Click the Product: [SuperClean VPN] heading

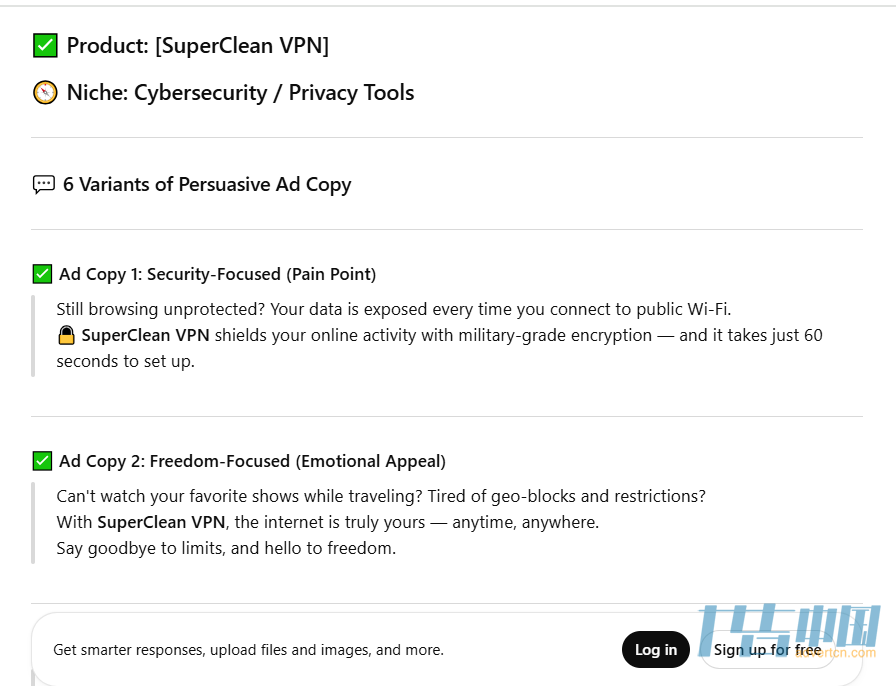[198, 45]
